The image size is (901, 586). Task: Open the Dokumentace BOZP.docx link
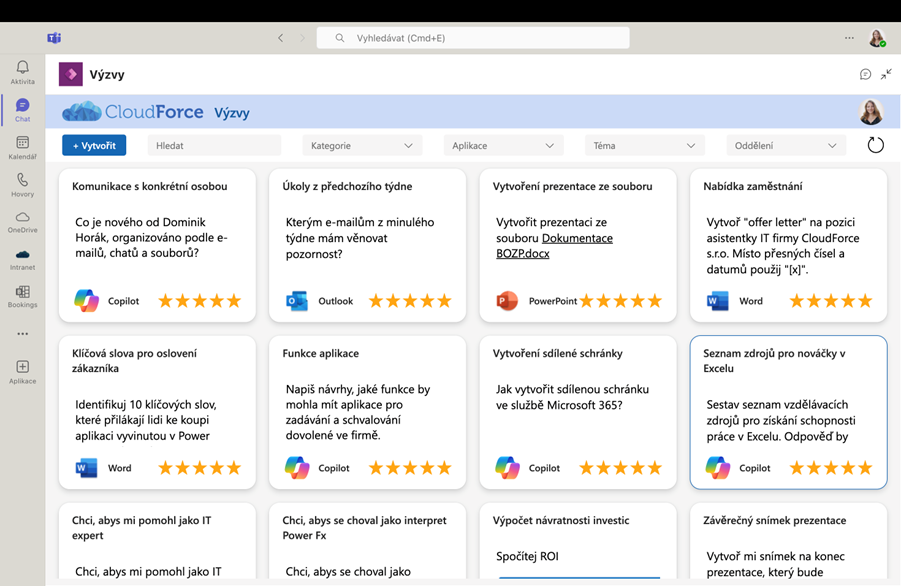tap(555, 246)
